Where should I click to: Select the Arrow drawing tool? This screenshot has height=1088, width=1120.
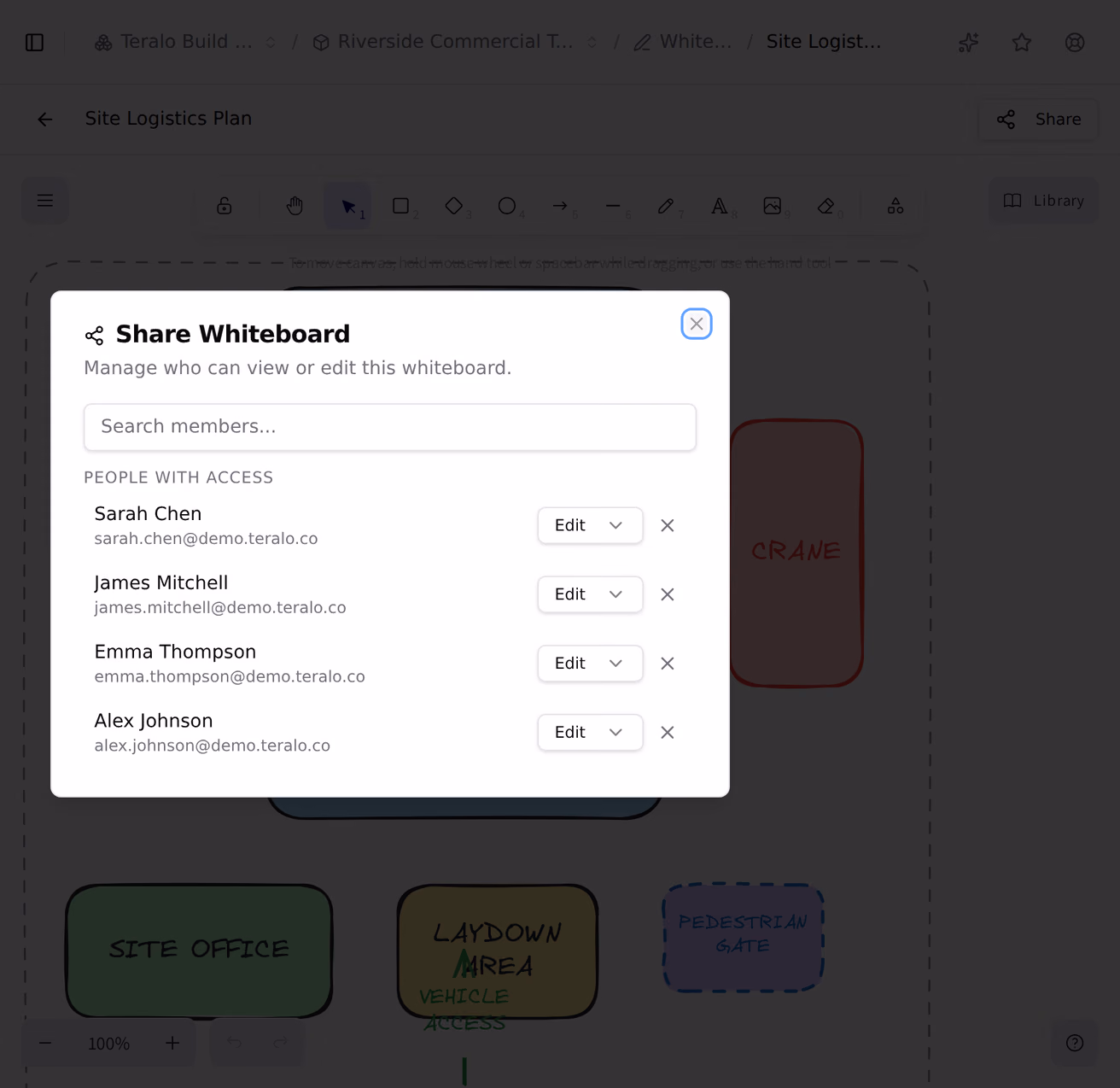coord(560,206)
